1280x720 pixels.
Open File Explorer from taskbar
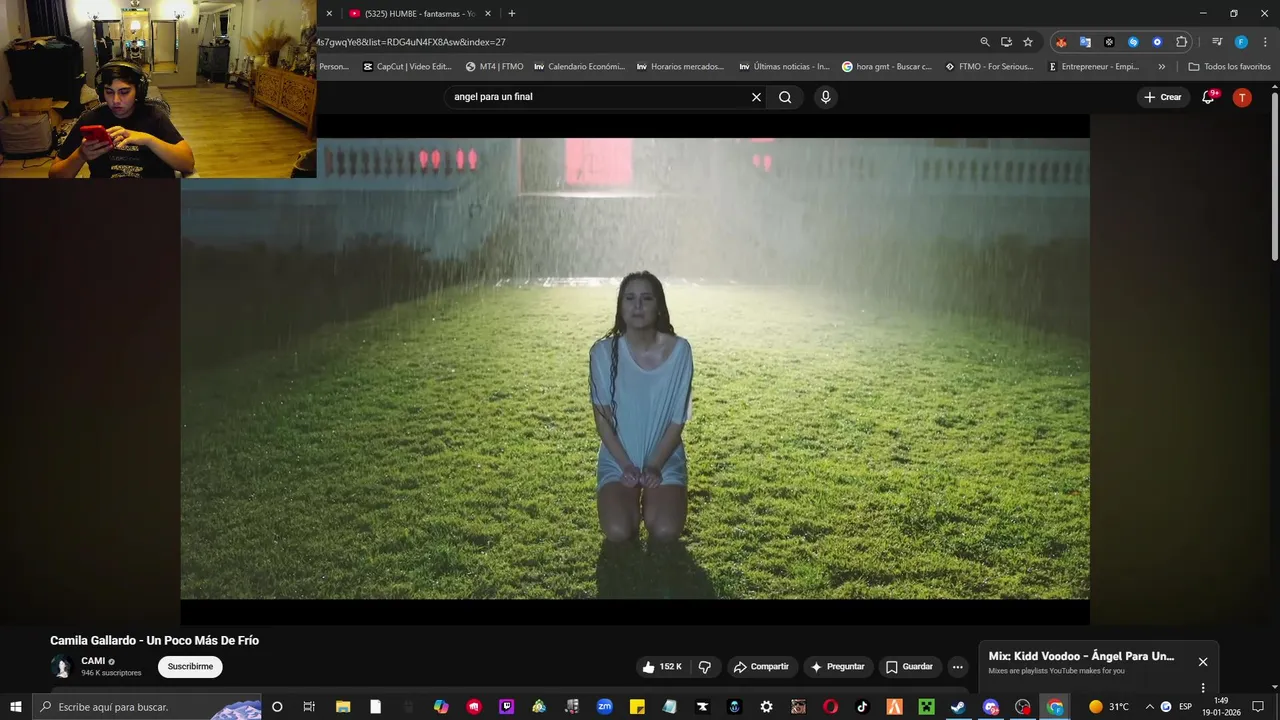(342, 707)
